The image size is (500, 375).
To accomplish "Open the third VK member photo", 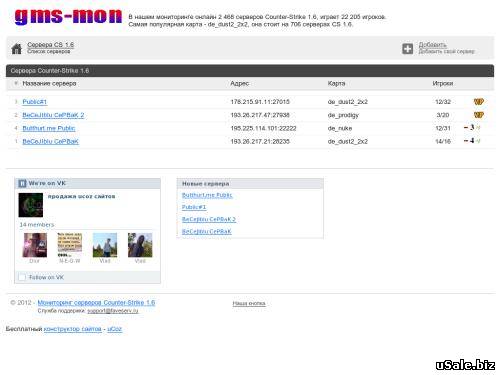I will 105,245.
